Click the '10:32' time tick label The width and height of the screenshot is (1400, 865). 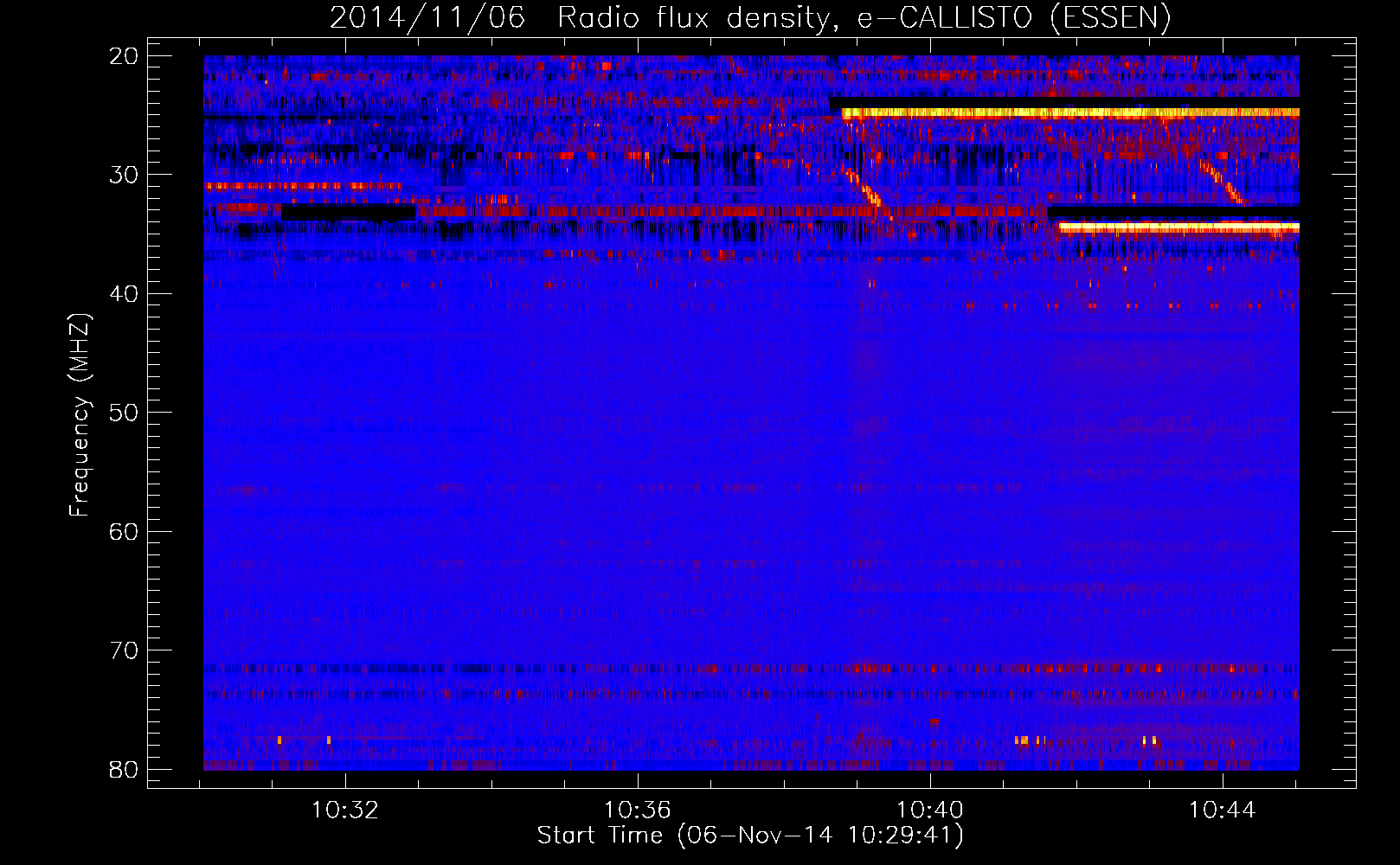click(345, 811)
